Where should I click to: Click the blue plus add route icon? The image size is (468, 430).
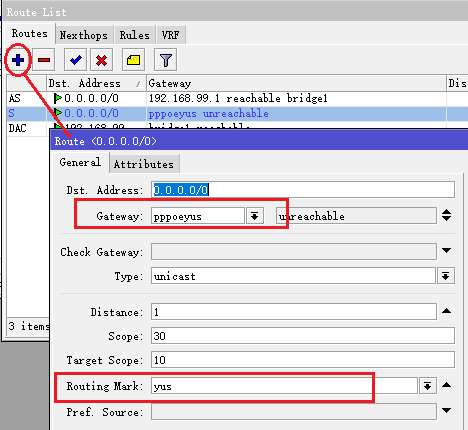(x=18, y=60)
